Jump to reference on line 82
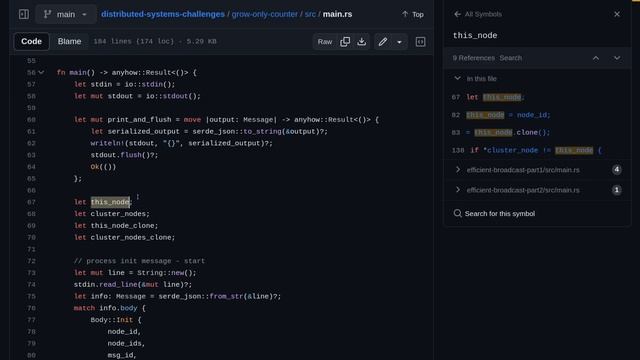The height and width of the screenshot is (360, 640). pos(537,115)
